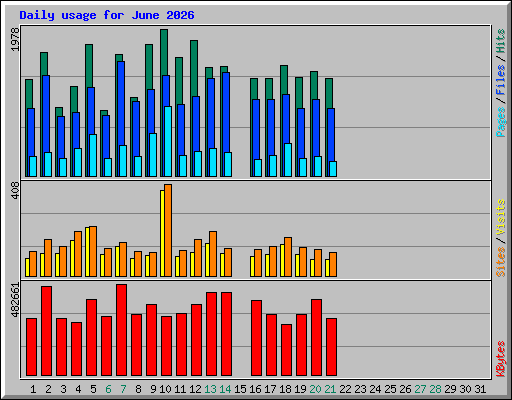512x400 pixels.
Task: Click the red KBytes bar for day 7
Action: click(x=121, y=330)
